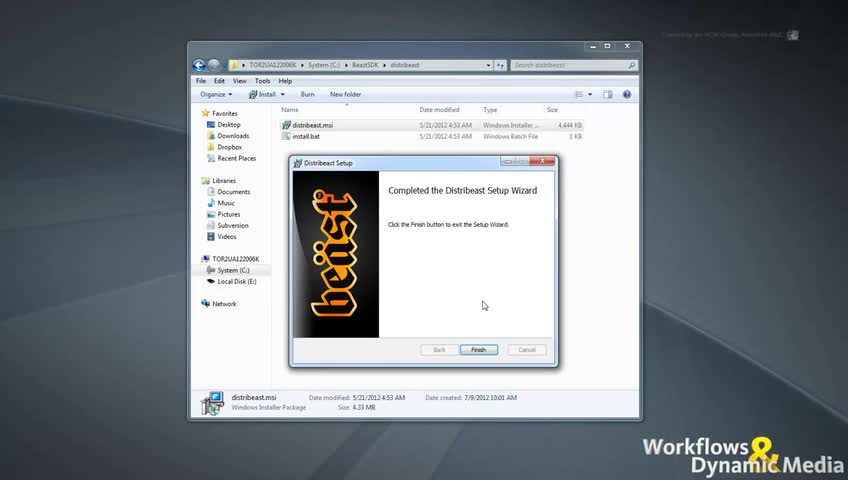The image size is (848, 480).
Task: Open the View menu
Action: pos(240,81)
